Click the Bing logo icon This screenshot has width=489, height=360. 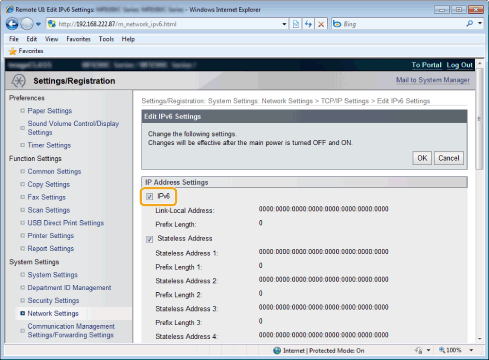pos(337,24)
